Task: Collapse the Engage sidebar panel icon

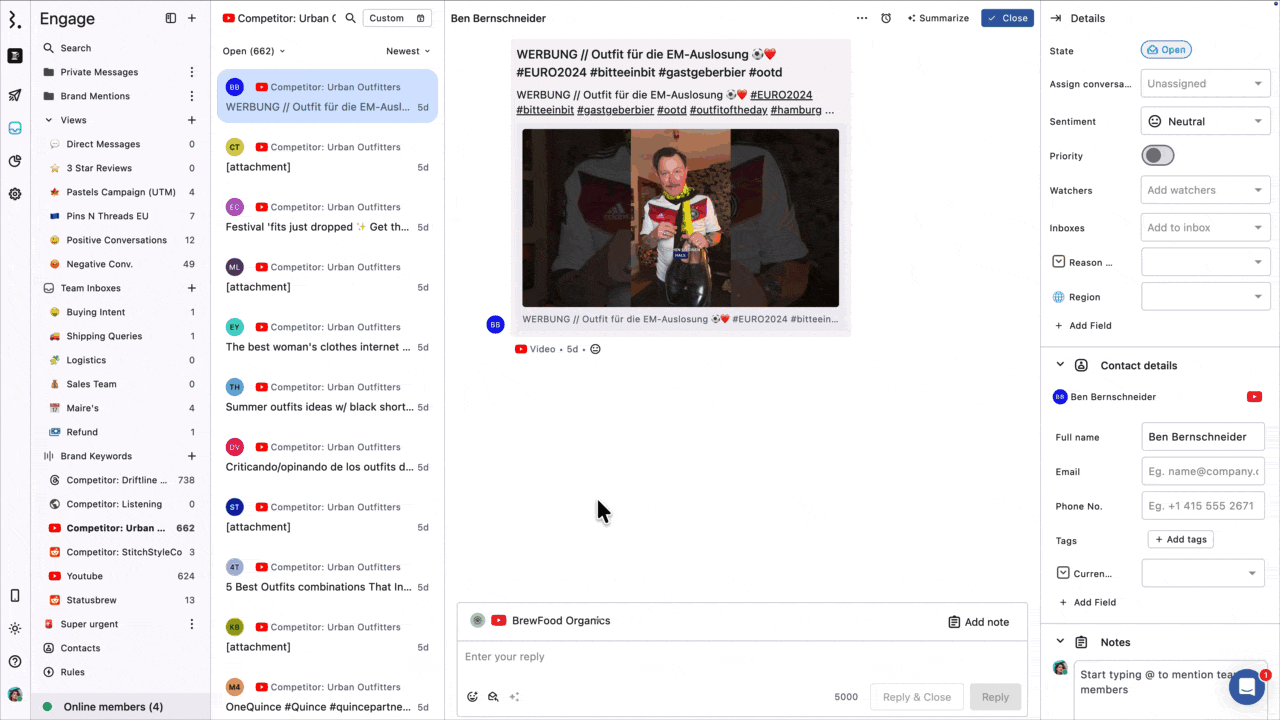Action: (171, 18)
